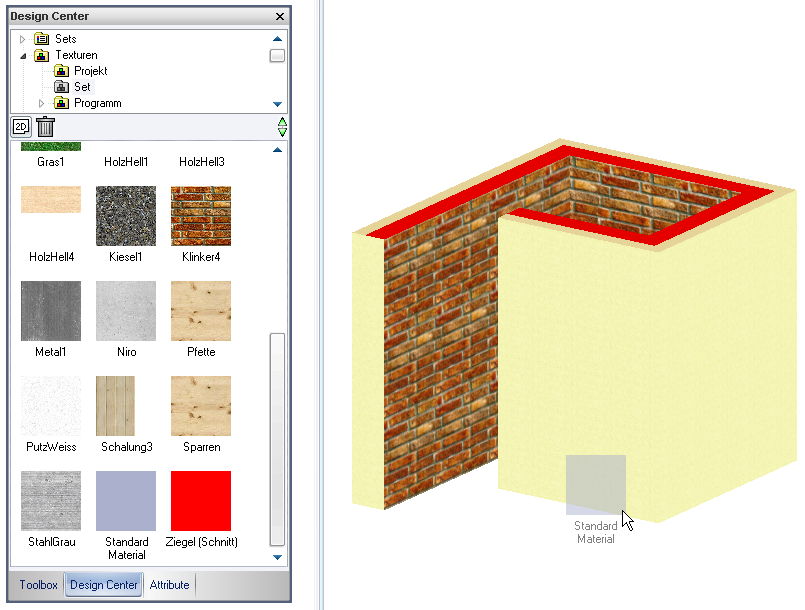Viewport: 805px width, 610px height.
Task: Click the HolzHell1 texture label
Action: click(x=126, y=162)
